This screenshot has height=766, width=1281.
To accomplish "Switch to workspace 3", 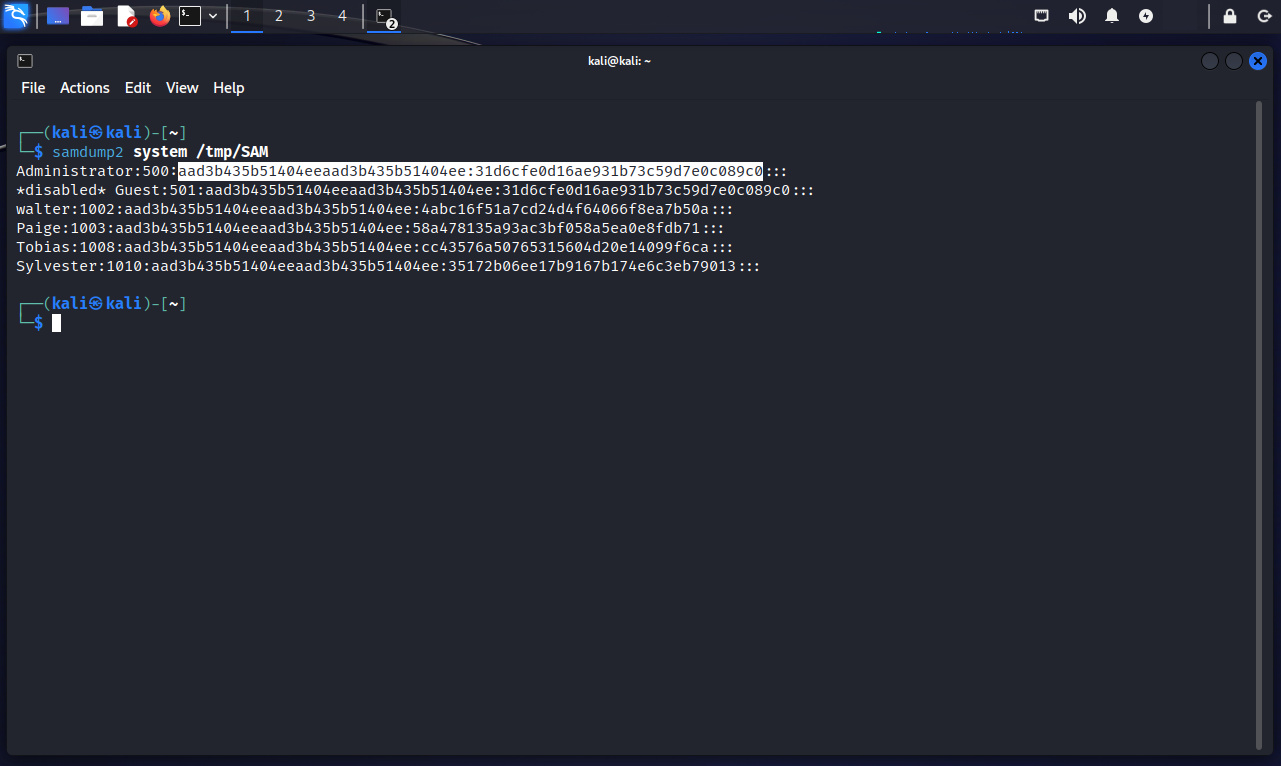I will coord(311,16).
